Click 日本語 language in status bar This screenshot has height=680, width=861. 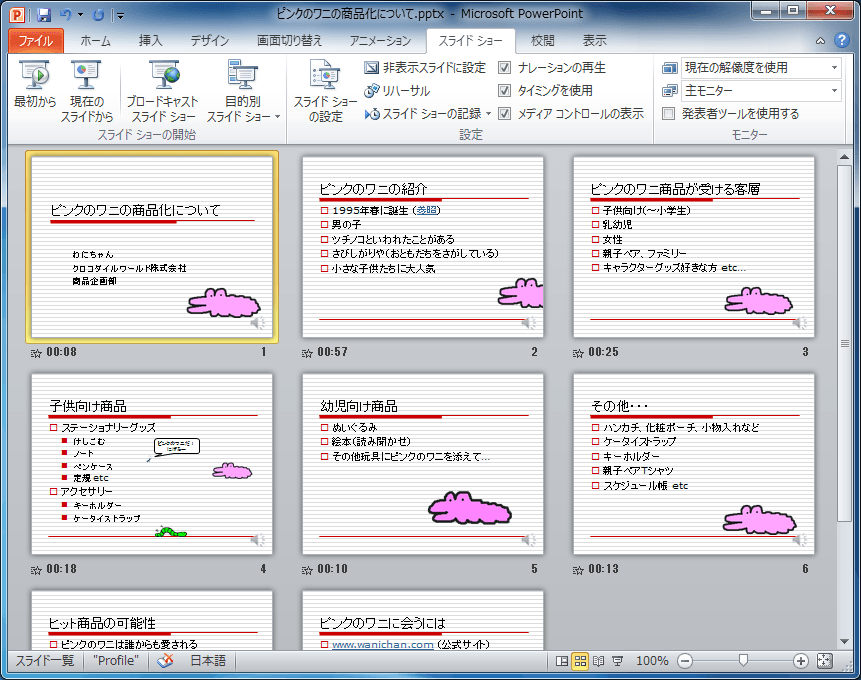point(208,661)
